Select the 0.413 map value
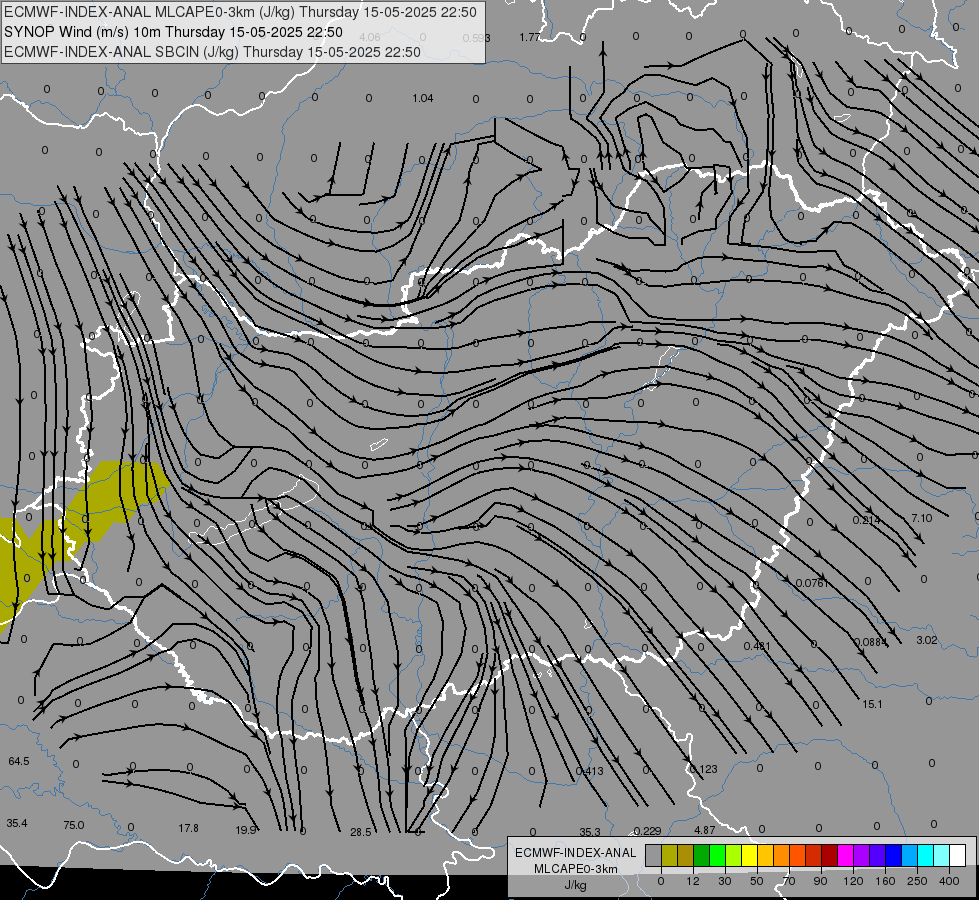979x900 pixels. (x=589, y=771)
